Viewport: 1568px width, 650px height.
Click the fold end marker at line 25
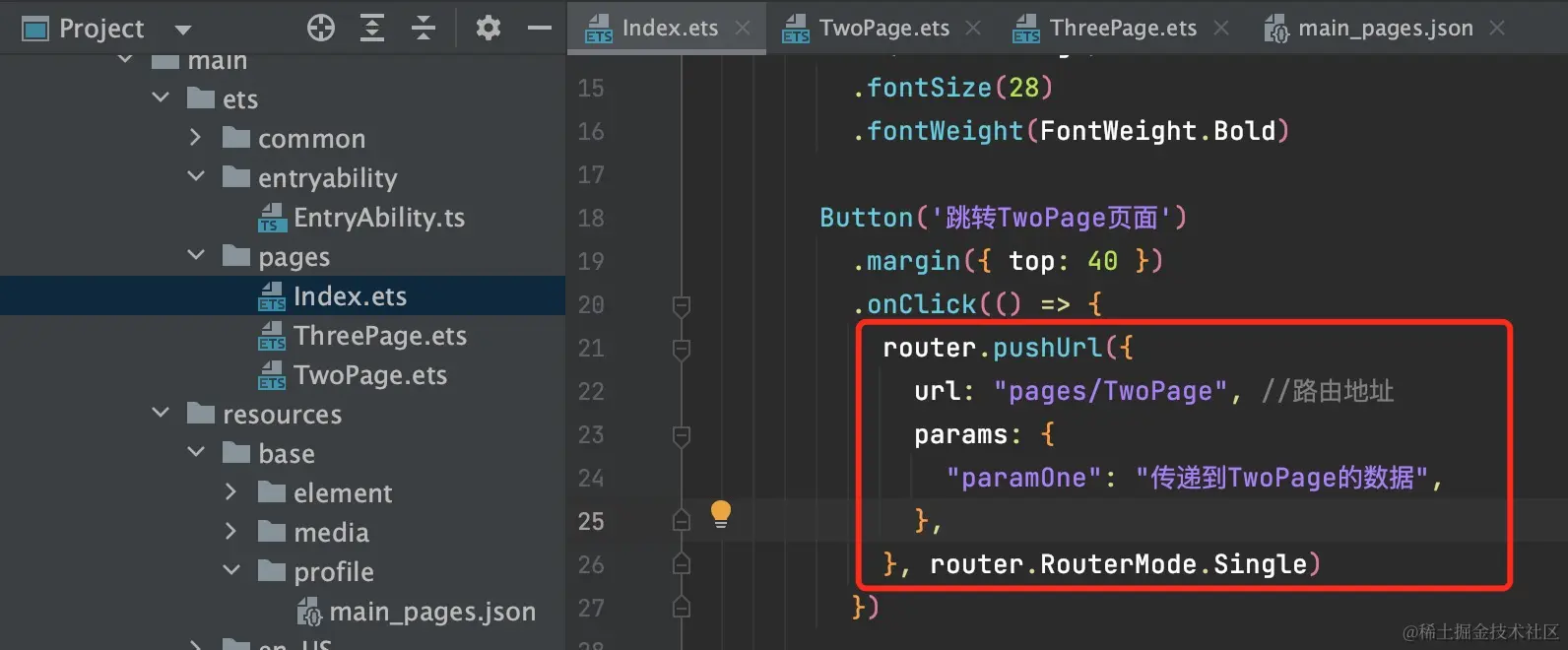tap(681, 520)
